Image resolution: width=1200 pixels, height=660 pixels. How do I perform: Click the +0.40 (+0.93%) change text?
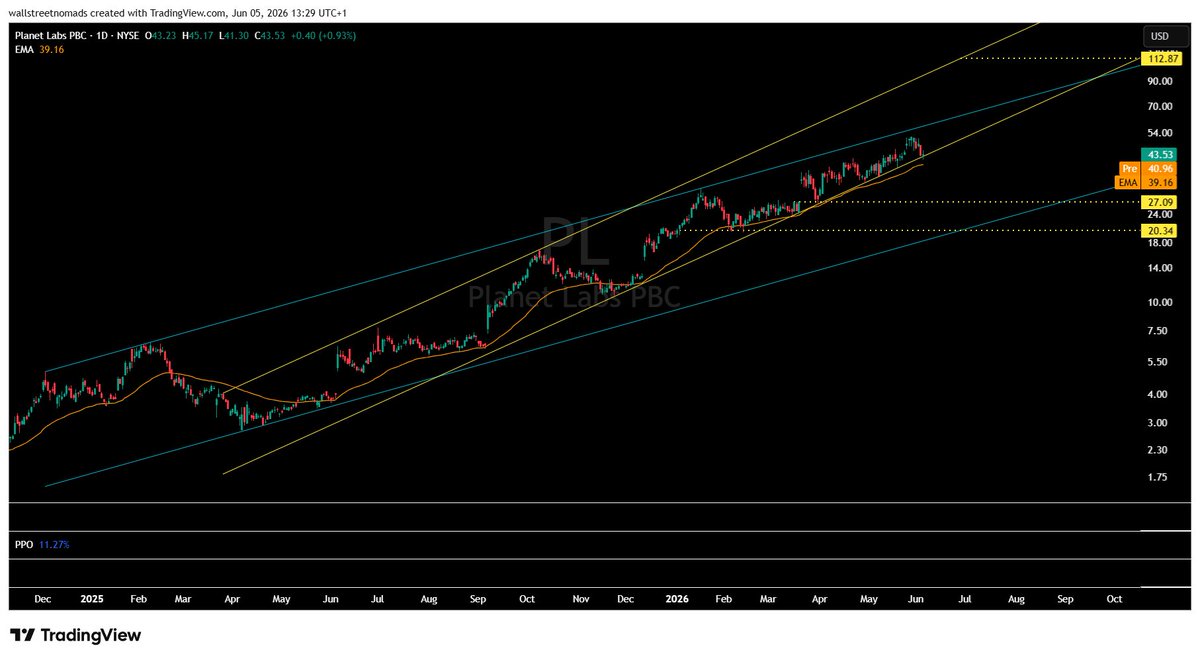[323, 36]
